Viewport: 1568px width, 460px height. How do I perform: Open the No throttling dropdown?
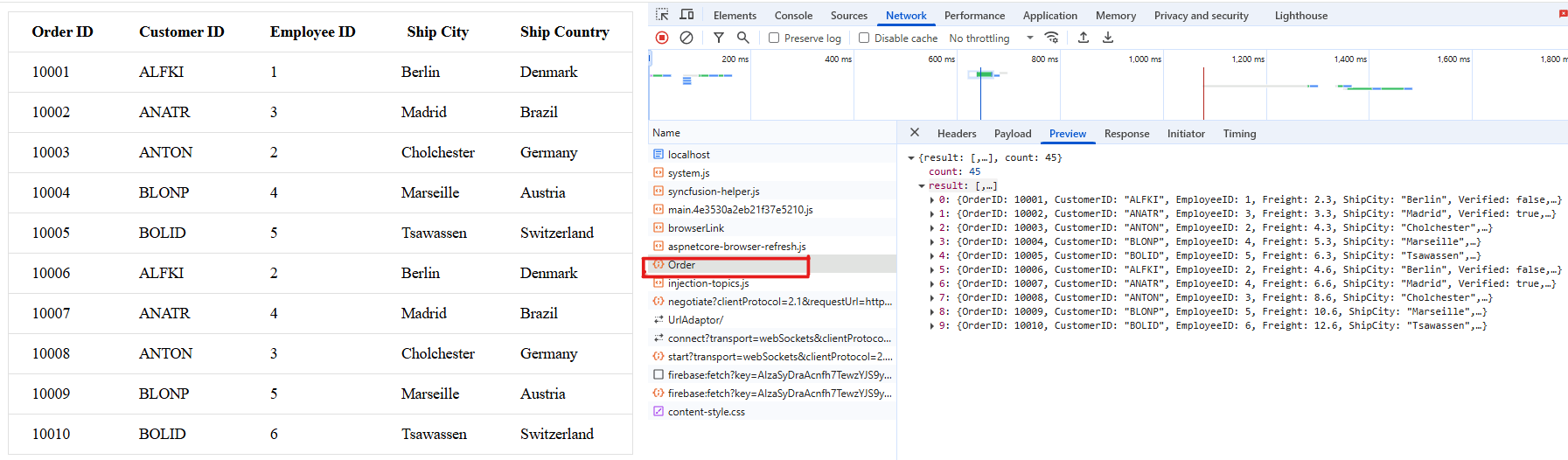pyautogui.click(x=991, y=38)
